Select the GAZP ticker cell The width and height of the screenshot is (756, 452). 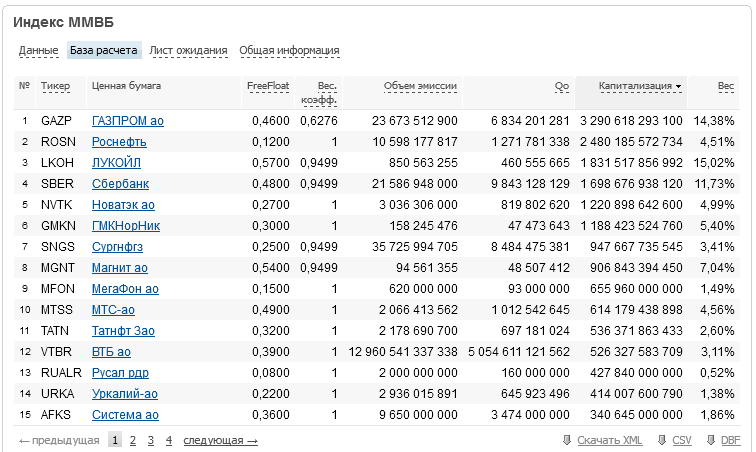tap(56, 121)
